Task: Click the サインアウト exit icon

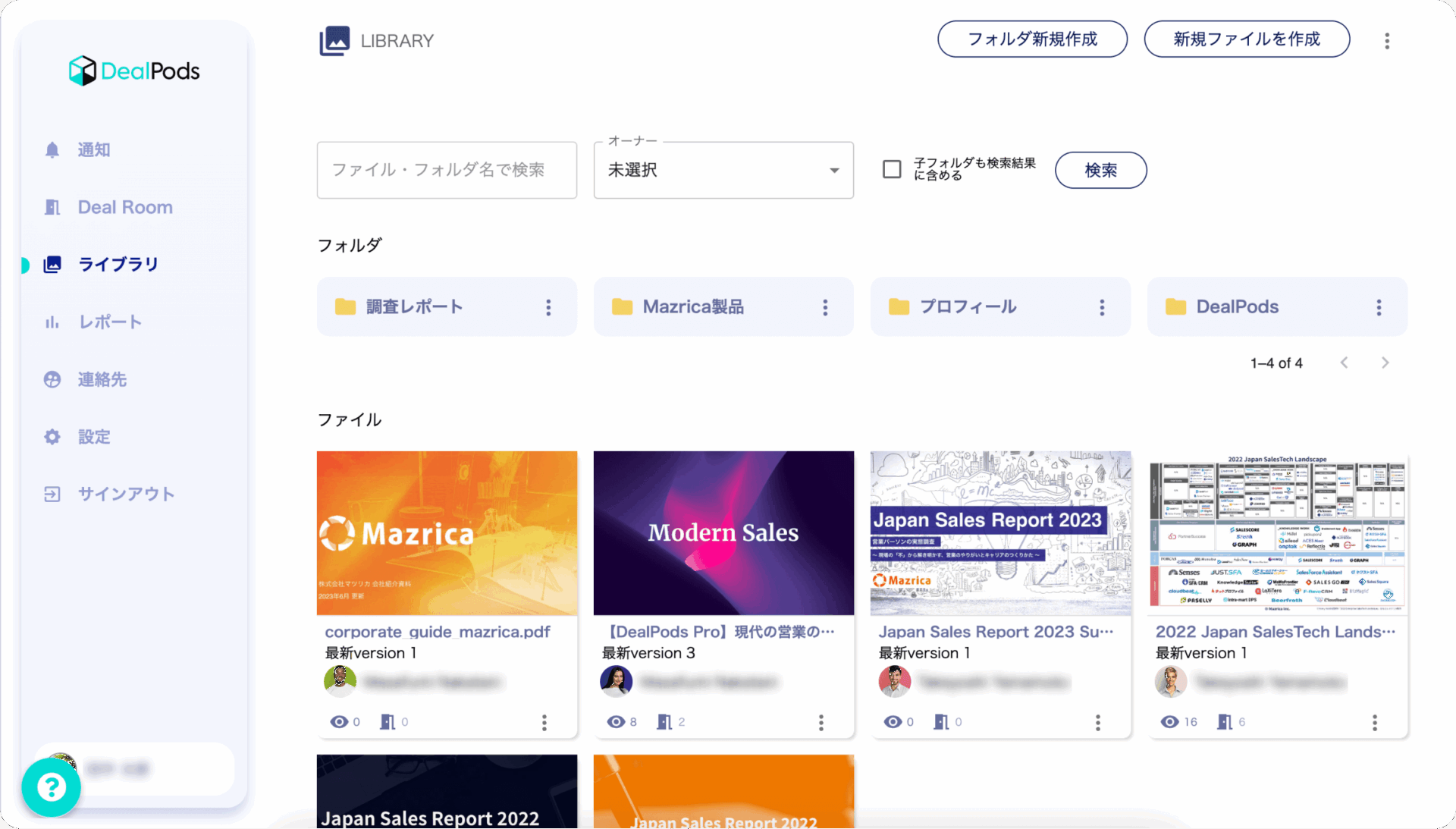Action: coord(52,495)
